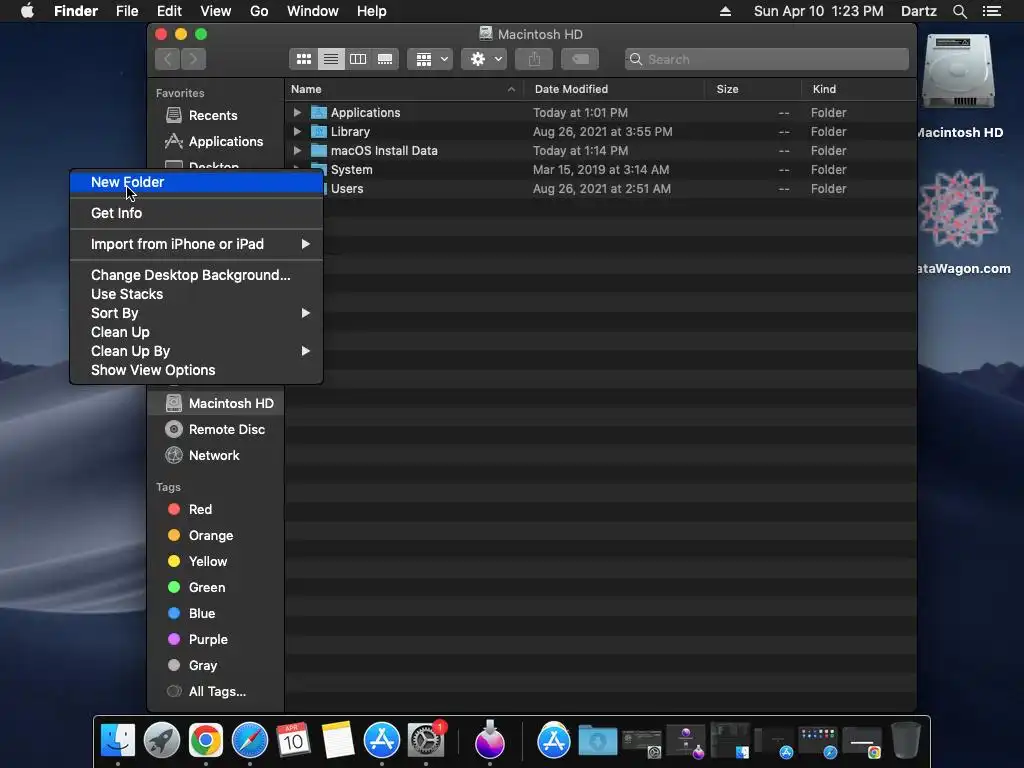Click the eject icon in menu bar
Viewport: 1024px width, 768px height.
tap(725, 11)
